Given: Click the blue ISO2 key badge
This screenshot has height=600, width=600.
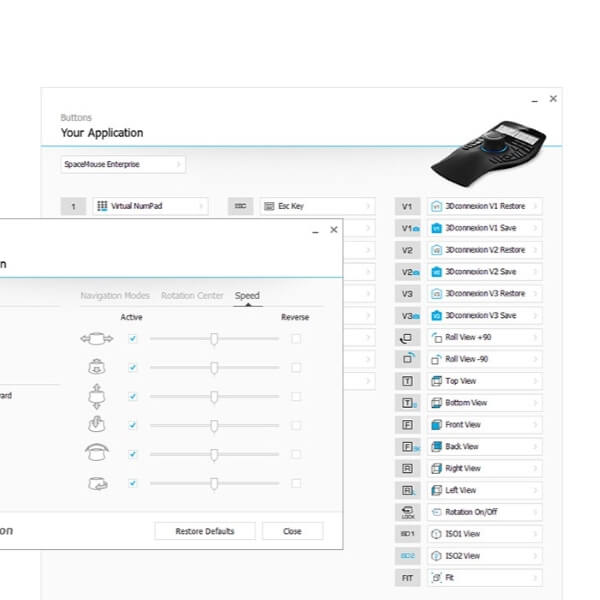Looking at the screenshot, I should tap(407, 556).
